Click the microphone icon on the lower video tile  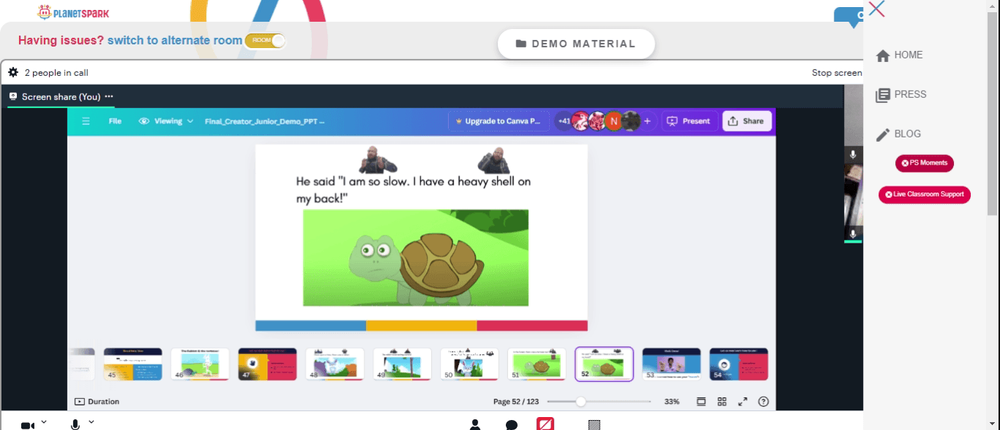click(x=853, y=234)
